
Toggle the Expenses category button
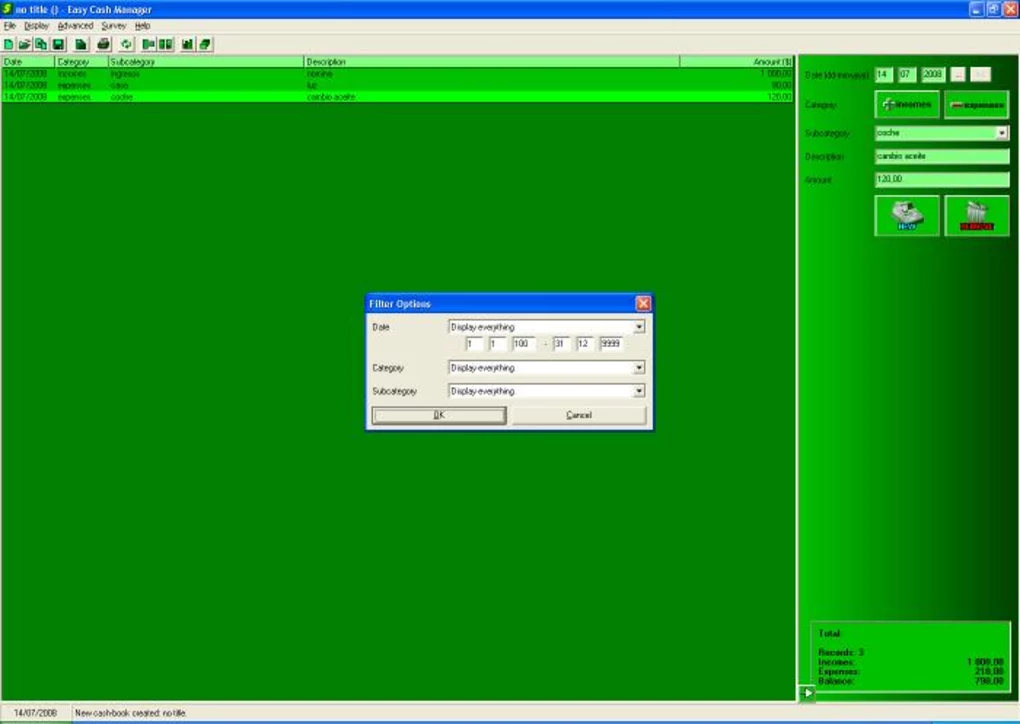click(978, 104)
